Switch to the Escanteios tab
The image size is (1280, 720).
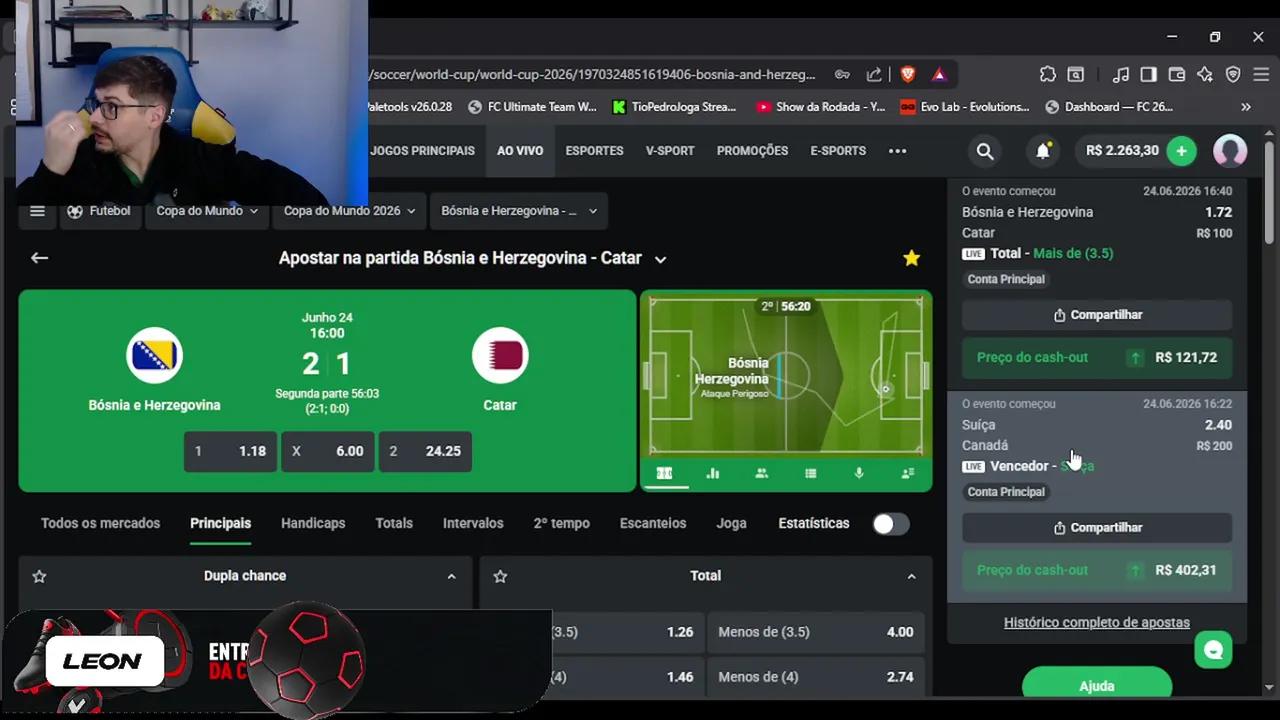[653, 523]
